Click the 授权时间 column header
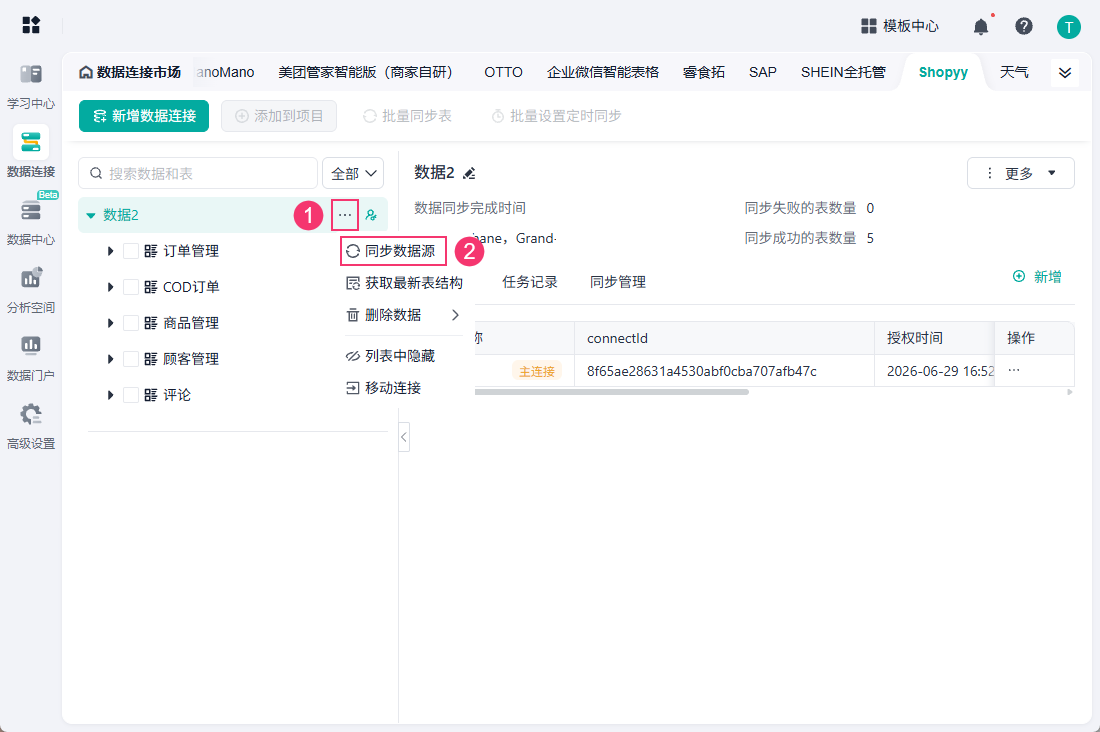The width and height of the screenshot is (1100, 732). coord(915,338)
